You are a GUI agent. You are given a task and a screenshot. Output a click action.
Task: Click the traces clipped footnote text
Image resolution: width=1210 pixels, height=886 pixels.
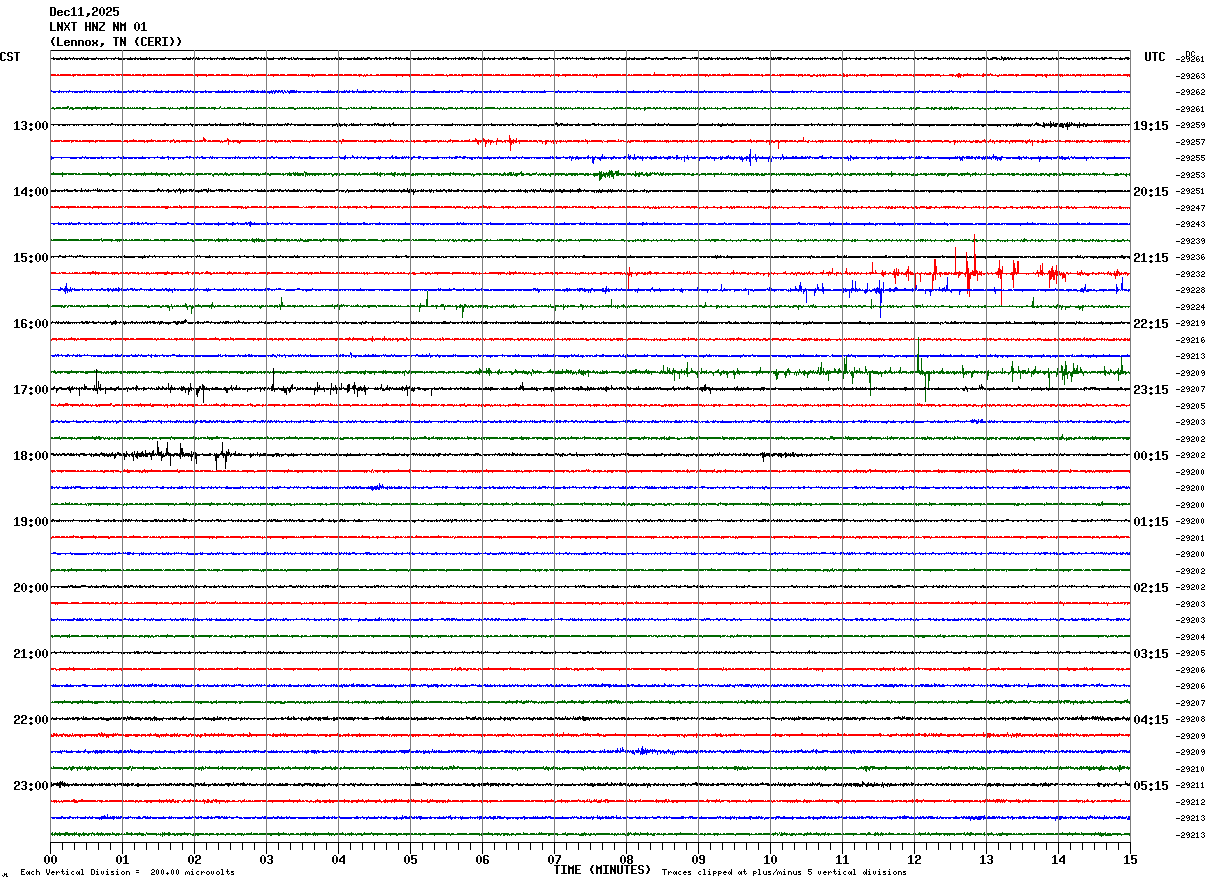coord(784,873)
